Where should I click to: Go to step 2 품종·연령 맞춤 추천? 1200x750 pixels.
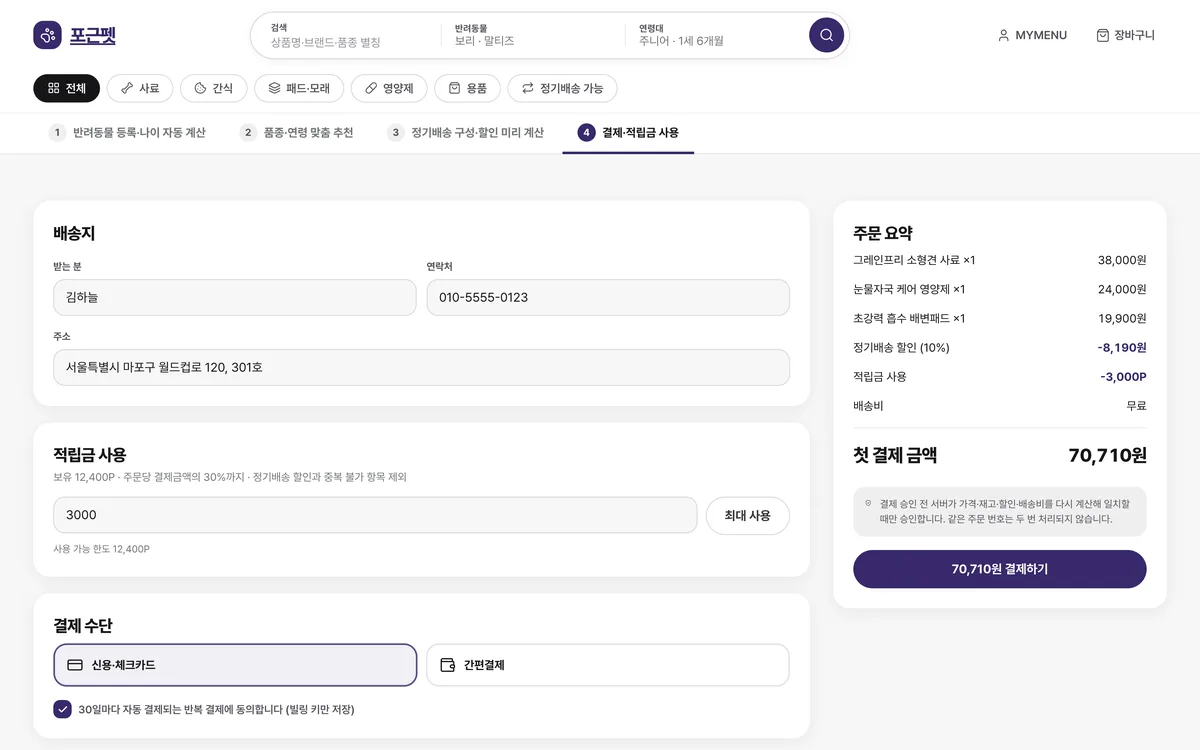point(296,132)
